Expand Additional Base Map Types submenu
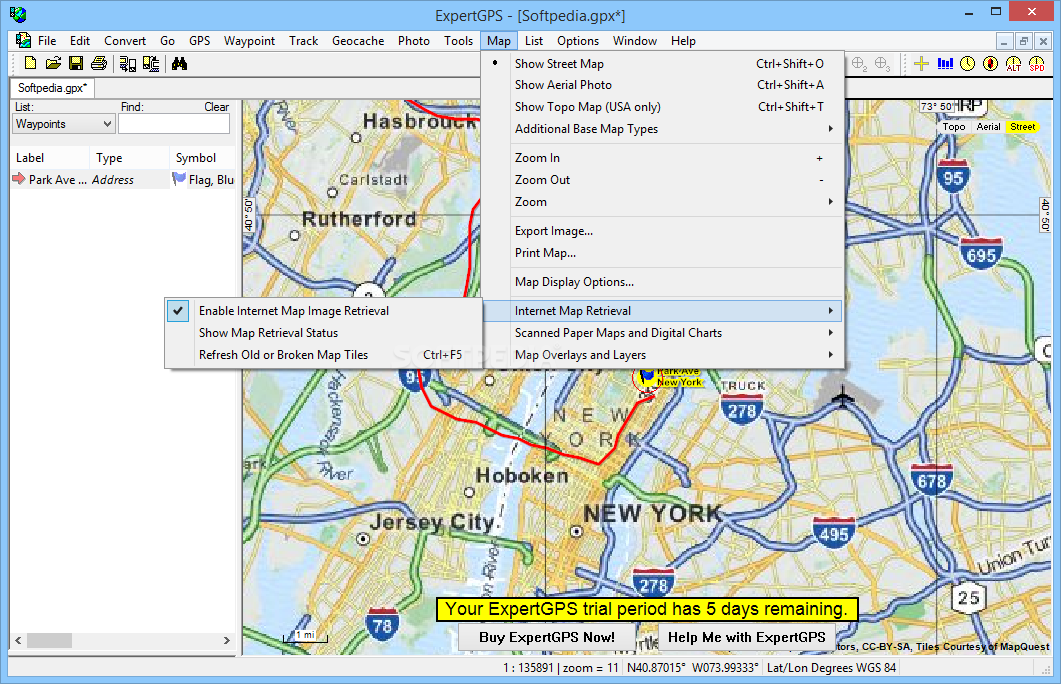 click(663, 129)
